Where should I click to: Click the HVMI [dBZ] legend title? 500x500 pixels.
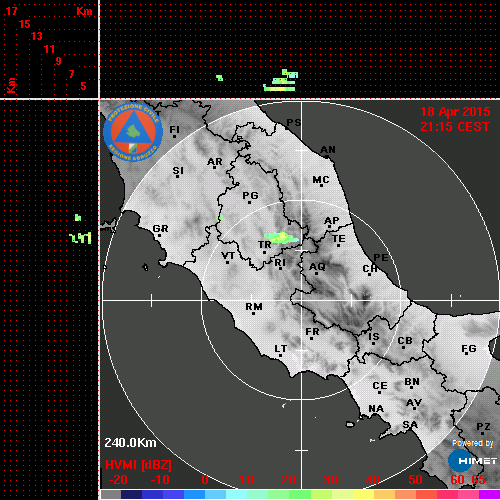(x=138, y=465)
